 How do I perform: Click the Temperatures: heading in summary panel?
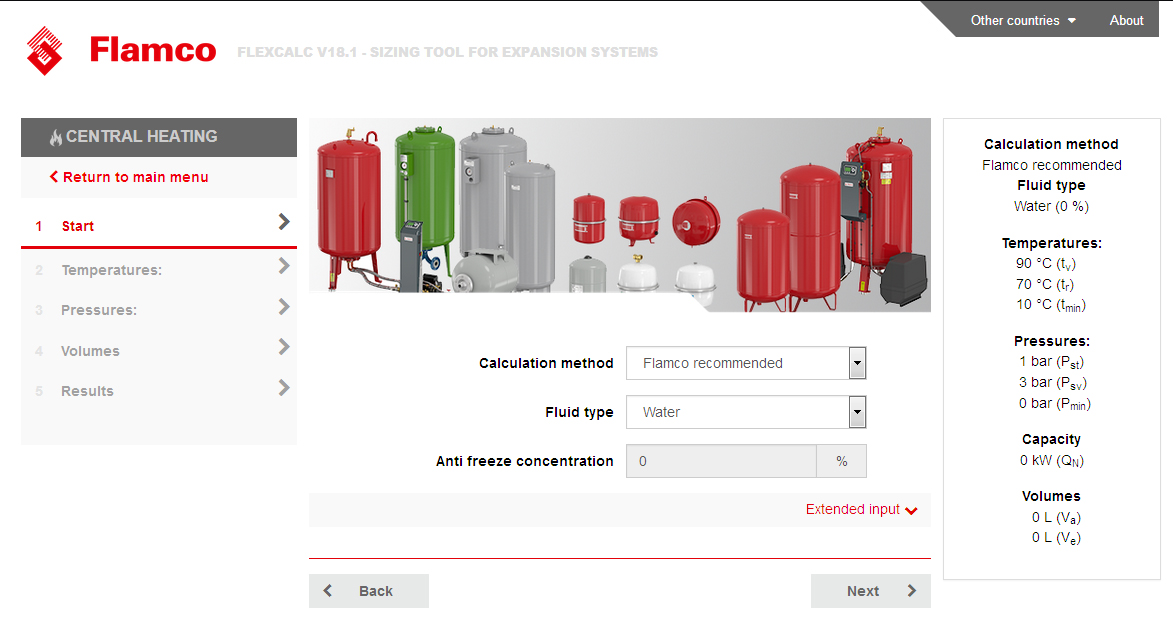pyautogui.click(x=1052, y=243)
